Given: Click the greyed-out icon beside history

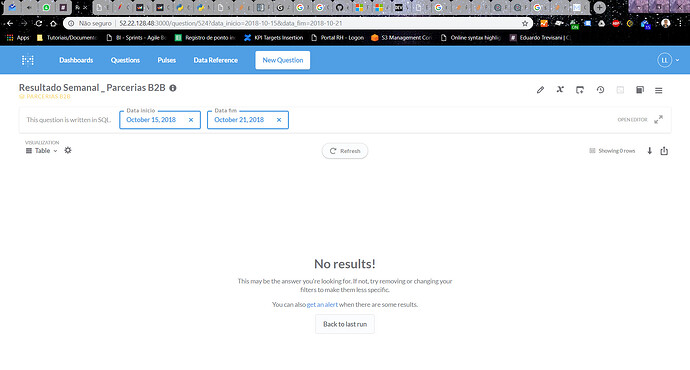Looking at the screenshot, I should tap(620, 90).
